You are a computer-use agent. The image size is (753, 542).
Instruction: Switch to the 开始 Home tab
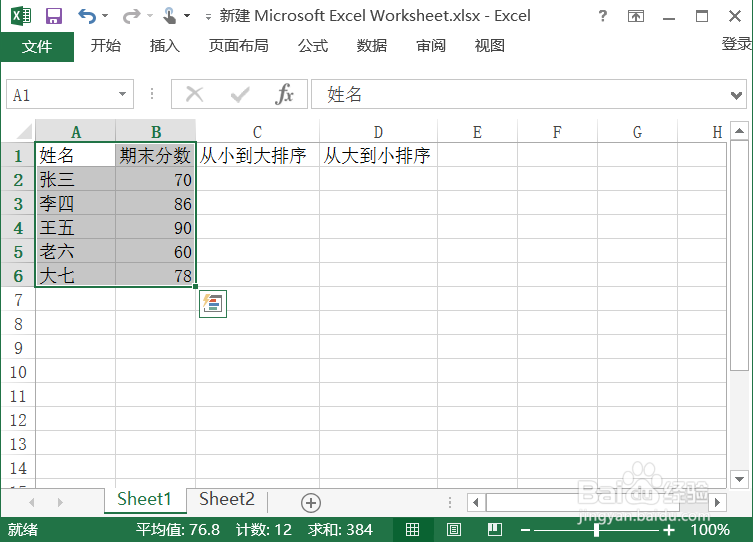coord(106,46)
